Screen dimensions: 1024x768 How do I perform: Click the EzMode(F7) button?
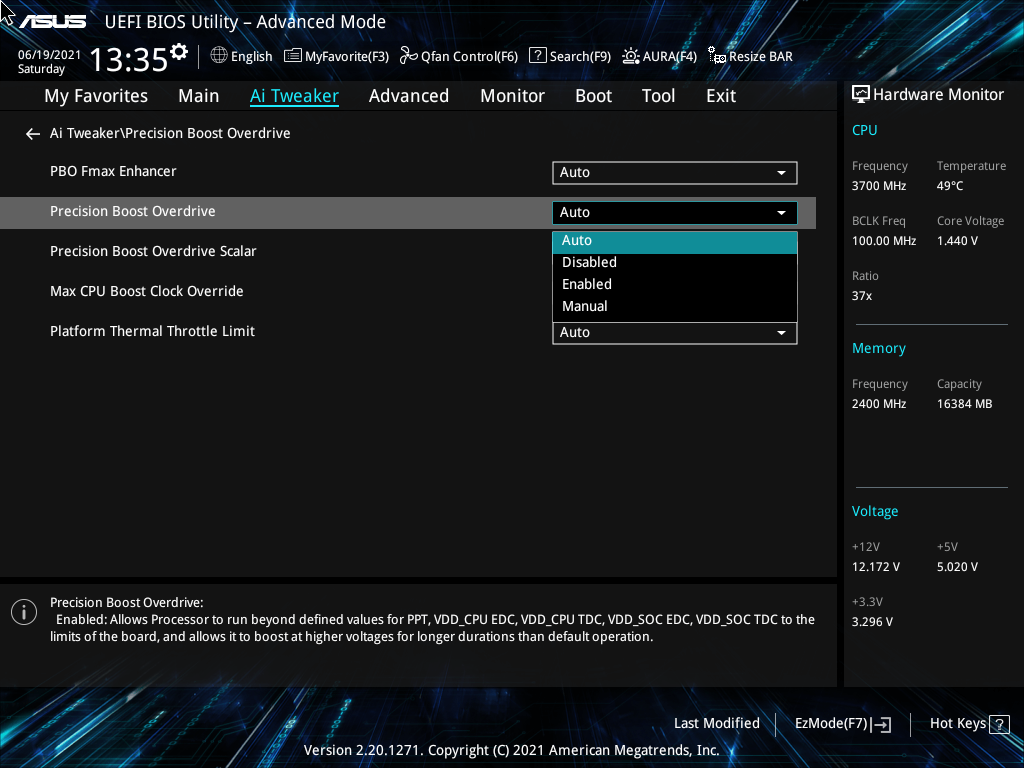[x=842, y=723]
